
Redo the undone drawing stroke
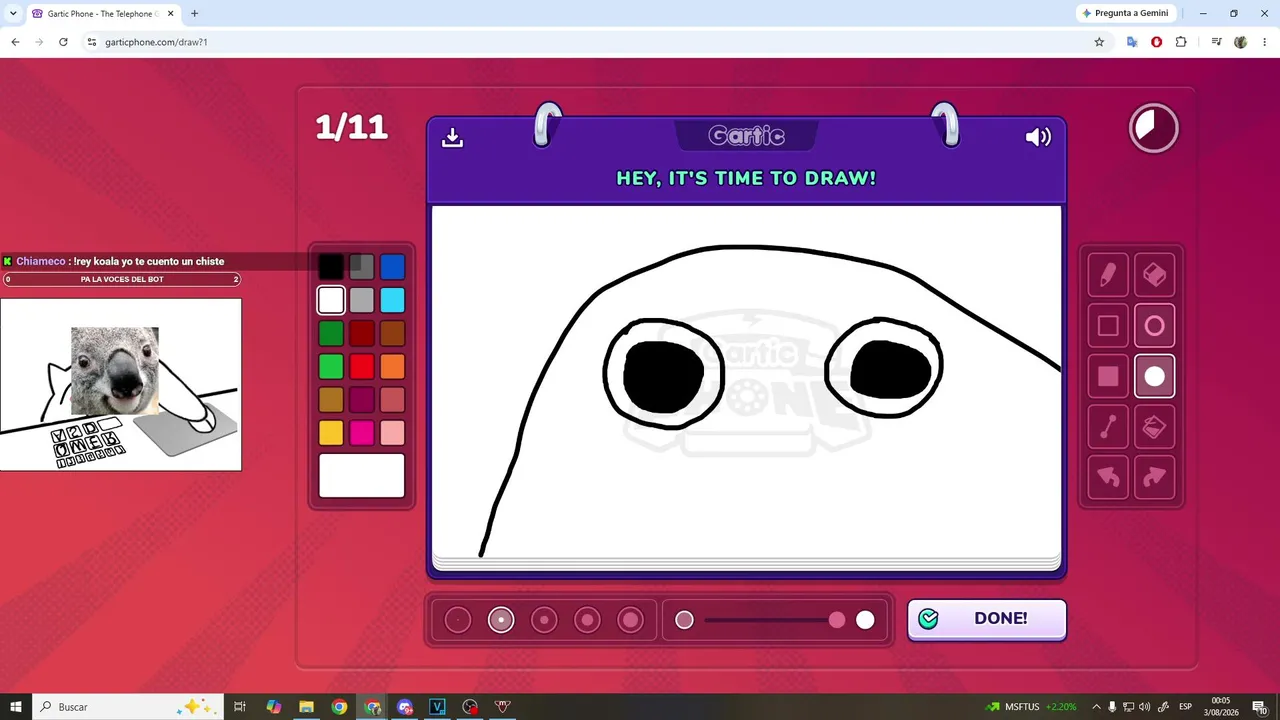click(1154, 477)
